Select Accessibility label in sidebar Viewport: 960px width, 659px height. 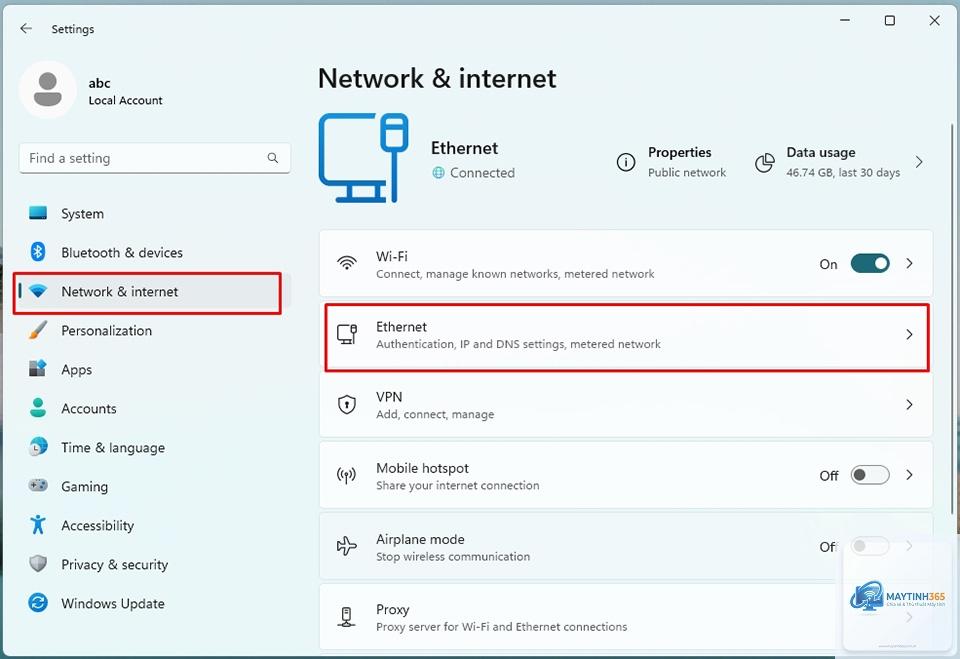click(x=97, y=525)
